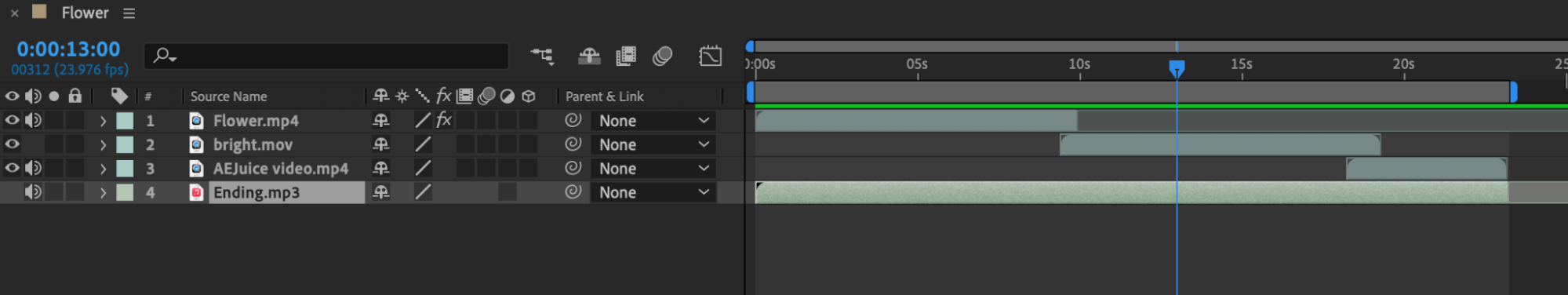Open Parent dropdown for Ending.mp3

point(653,192)
